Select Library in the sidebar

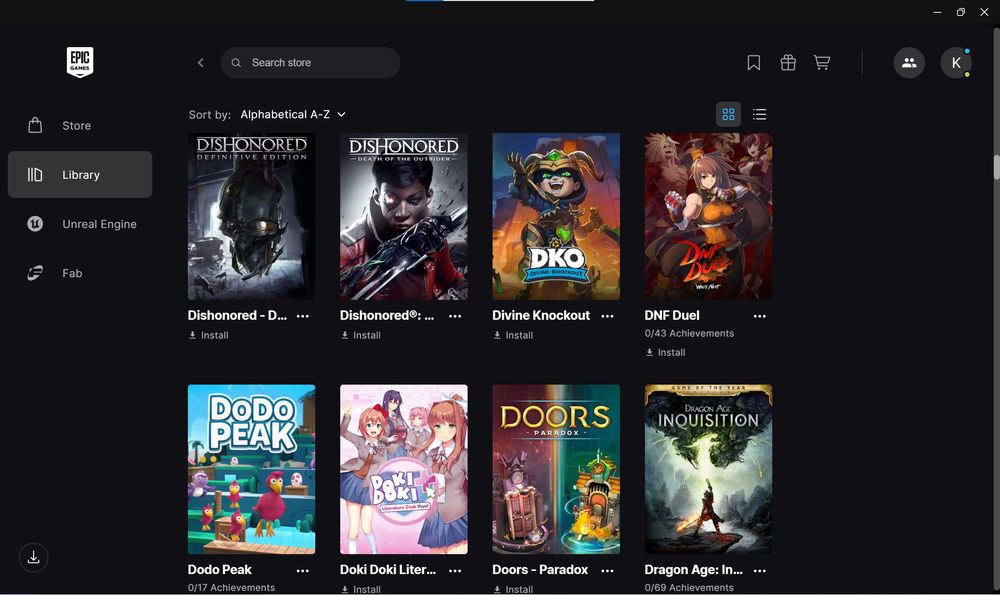point(80,175)
